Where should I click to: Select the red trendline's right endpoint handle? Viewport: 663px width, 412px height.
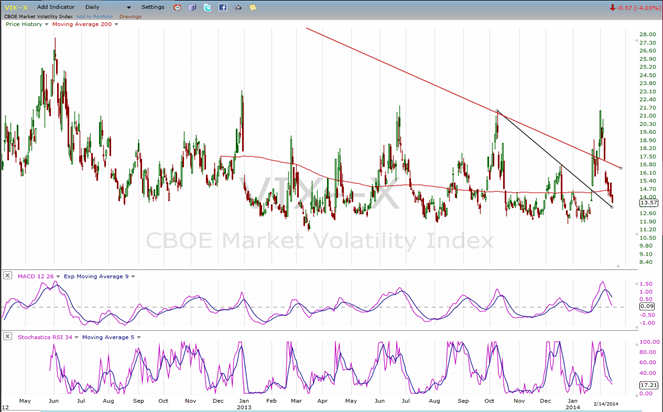[621, 168]
